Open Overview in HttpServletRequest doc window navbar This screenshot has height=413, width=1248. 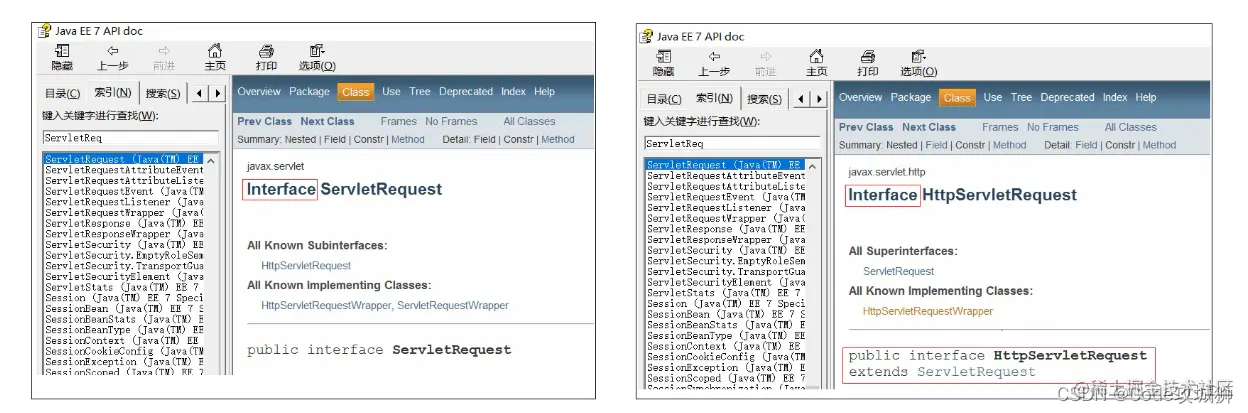pos(861,97)
